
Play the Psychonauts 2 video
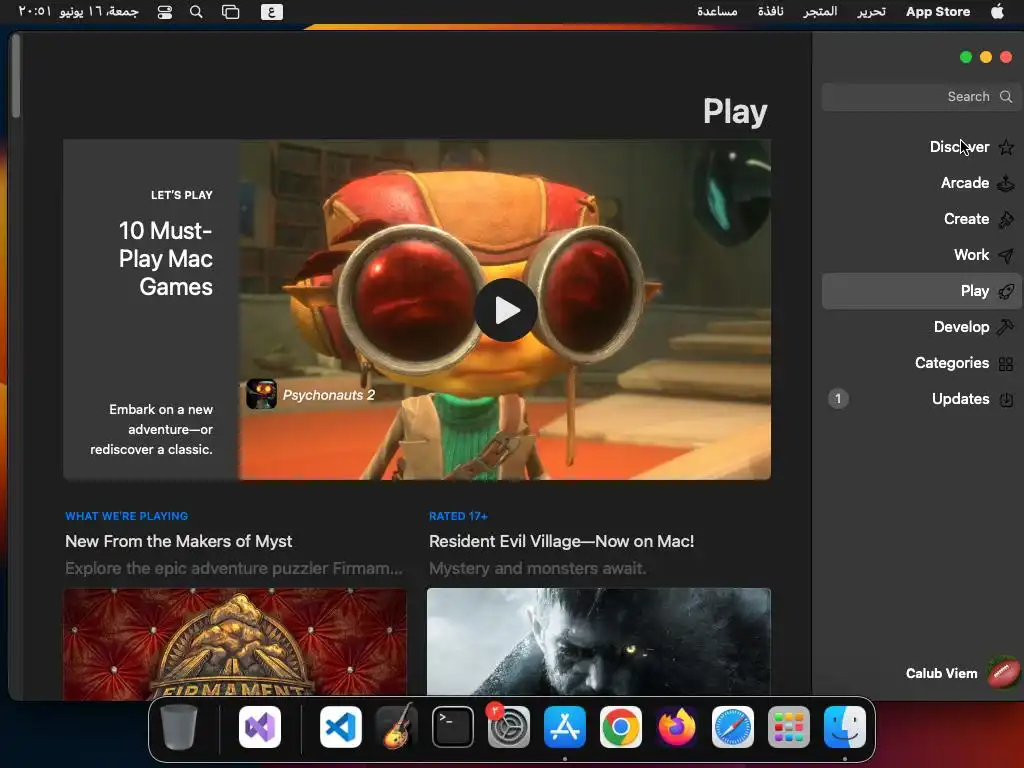(x=506, y=310)
